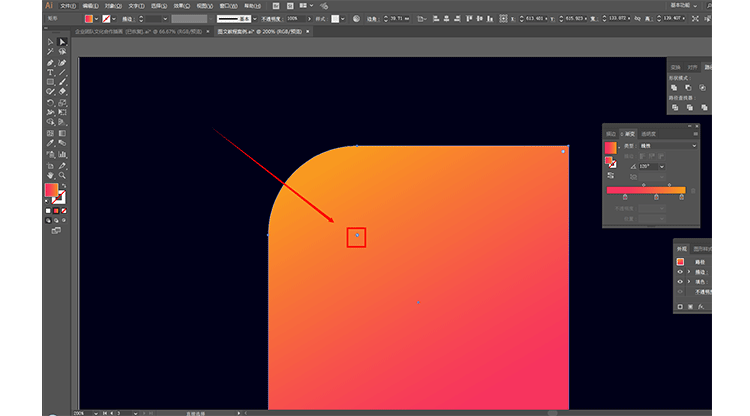The height and width of the screenshot is (416, 750).
Task: Toggle visibility of the opacity appearance row
Action: click(680, 293)
